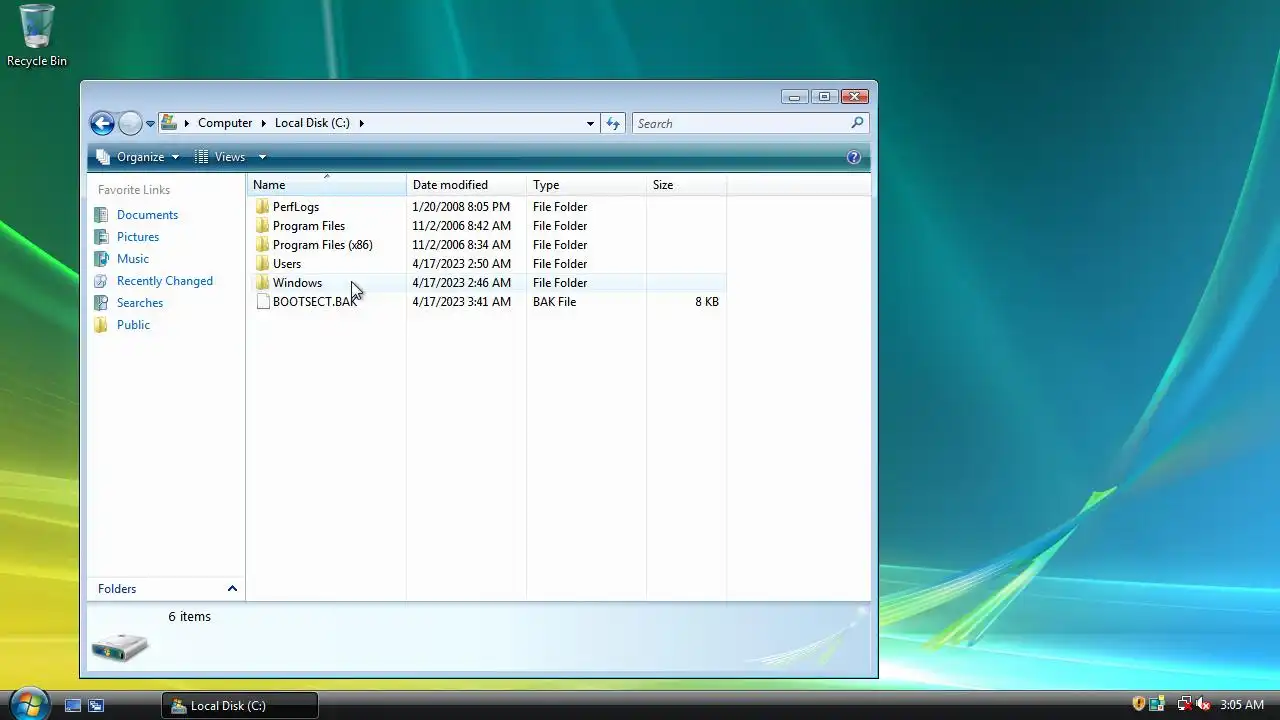Expand the arrow after Local Disk (C:)
Viewport: 1280px width, 720px height.
click(361, 123)
